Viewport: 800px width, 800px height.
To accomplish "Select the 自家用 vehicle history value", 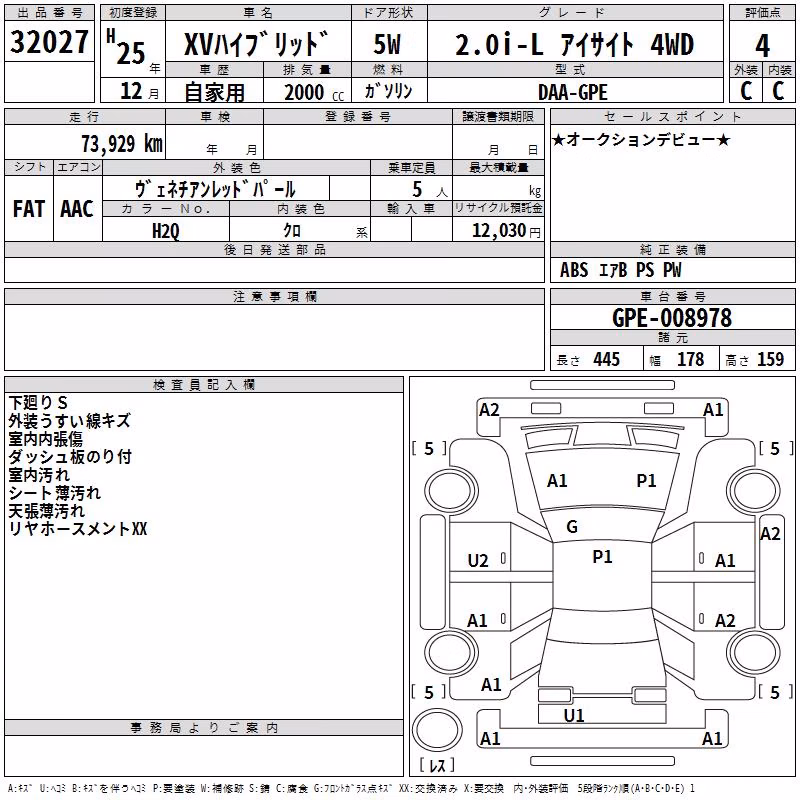I will coord(214,92).
